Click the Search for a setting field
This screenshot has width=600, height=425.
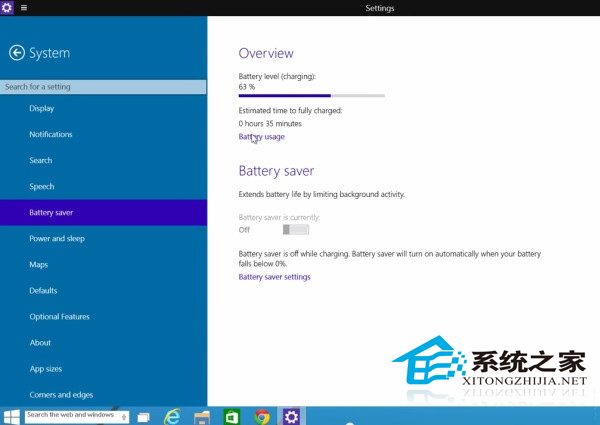(103, 87)
